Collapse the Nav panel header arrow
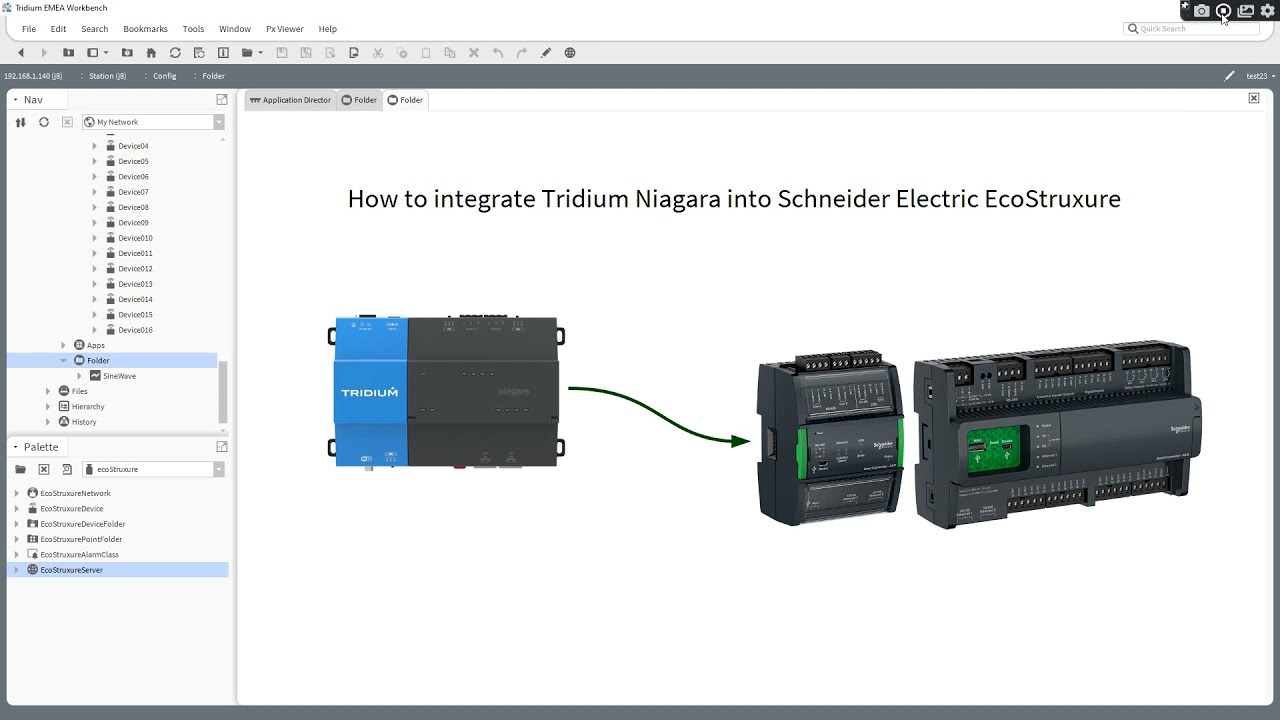 tap(15, 100)
